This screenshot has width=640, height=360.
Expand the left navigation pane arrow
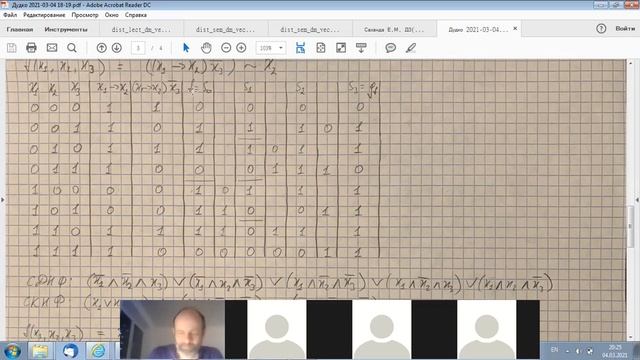point(2,200)
